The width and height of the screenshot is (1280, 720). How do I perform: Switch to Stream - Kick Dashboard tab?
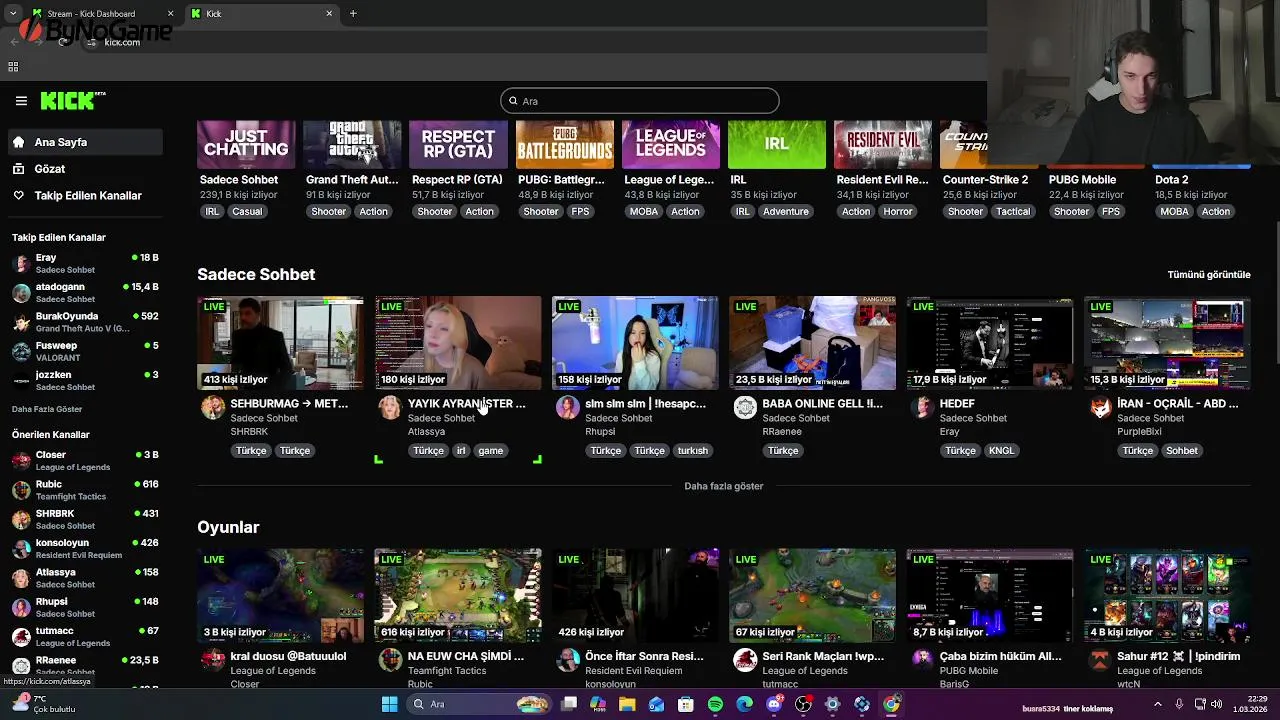pos(100,14)
